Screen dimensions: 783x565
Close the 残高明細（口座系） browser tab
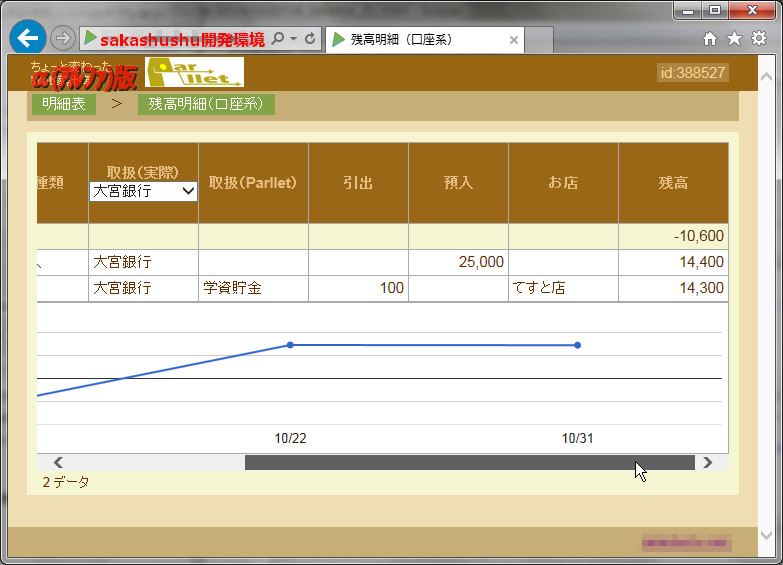(x=513, y=40)
